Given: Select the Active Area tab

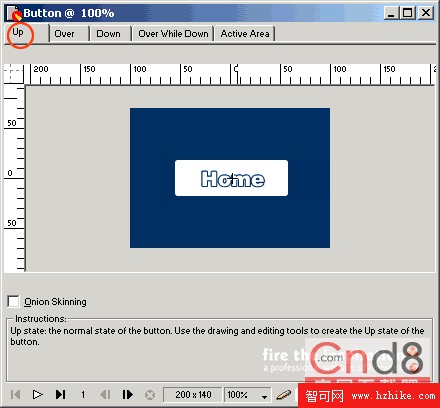Looking at the screenshot, I should point(245,34).
